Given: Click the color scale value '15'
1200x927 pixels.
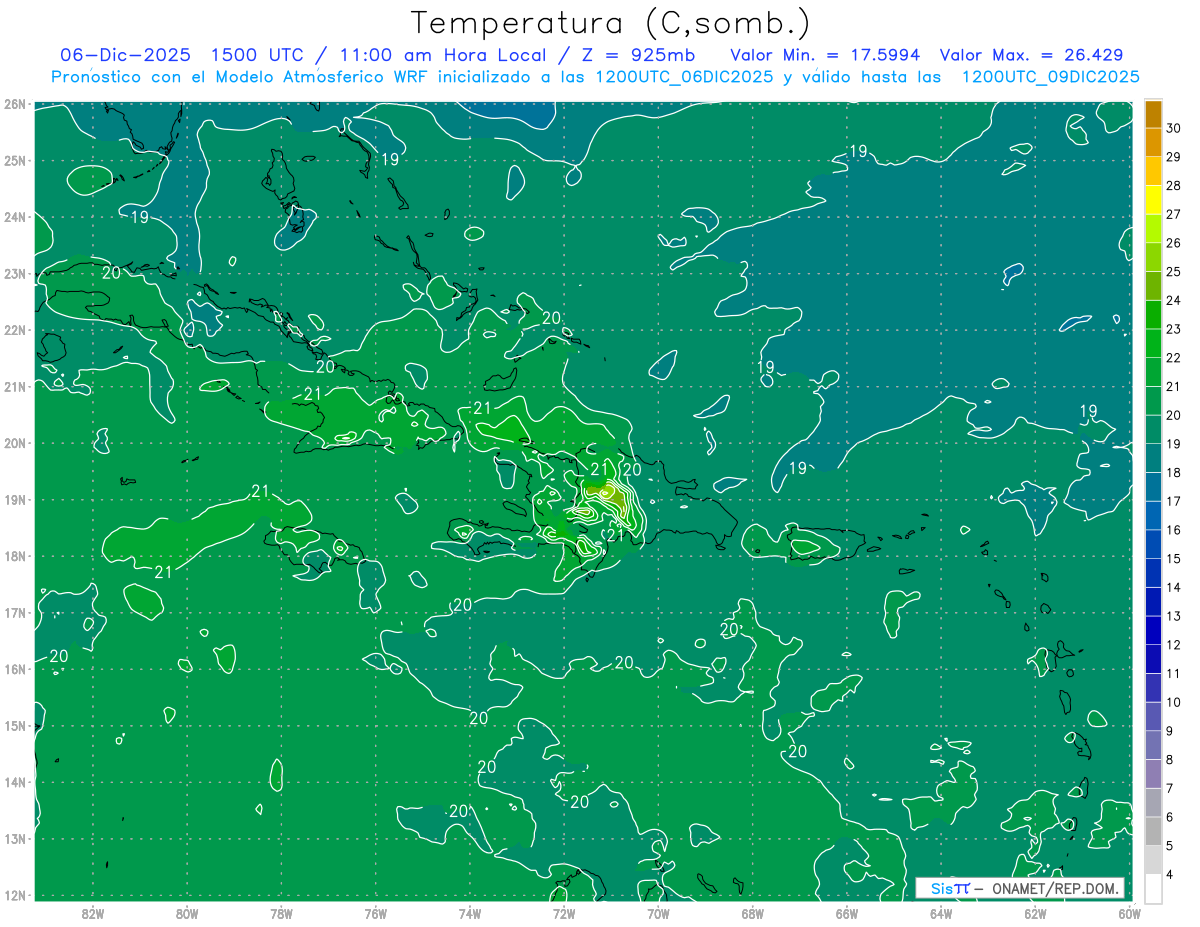Looking at the screenshot, I should point(1173,558).
